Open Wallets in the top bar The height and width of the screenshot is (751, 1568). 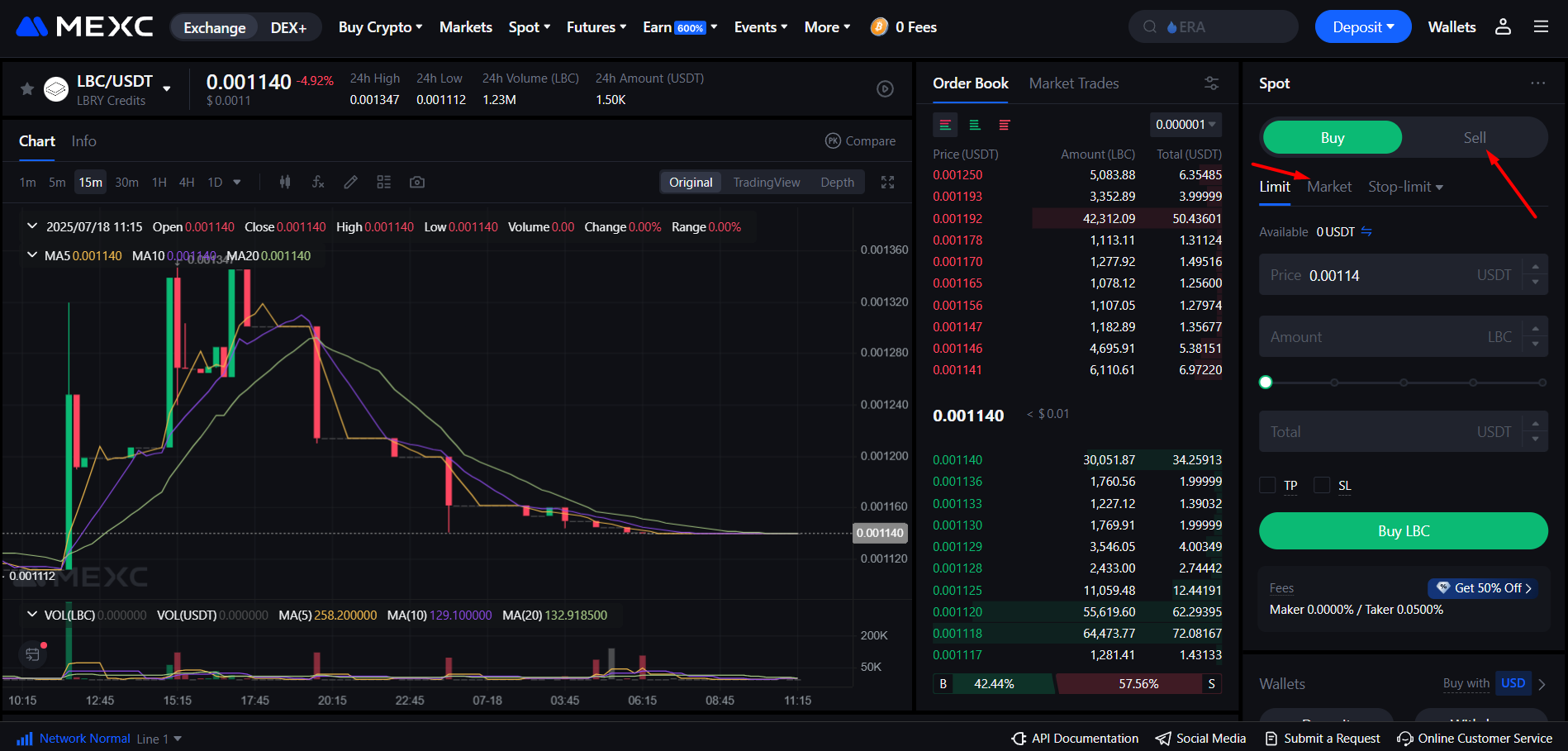[x=1452, y=27]
